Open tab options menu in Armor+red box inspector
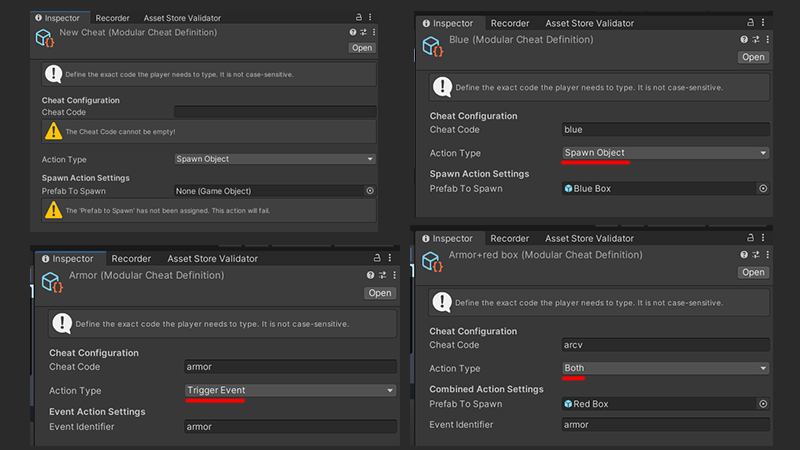 (763, 238)
